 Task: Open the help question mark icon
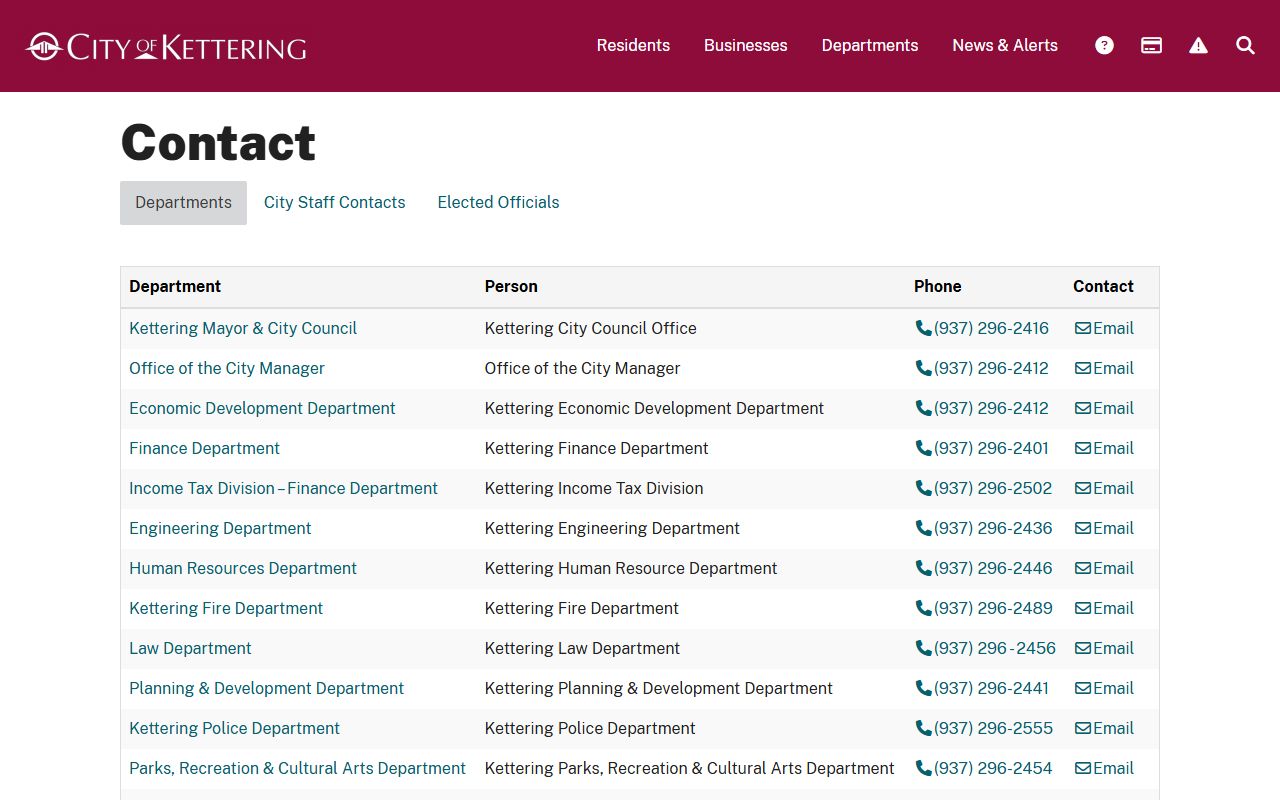[x=1104, y=45]
